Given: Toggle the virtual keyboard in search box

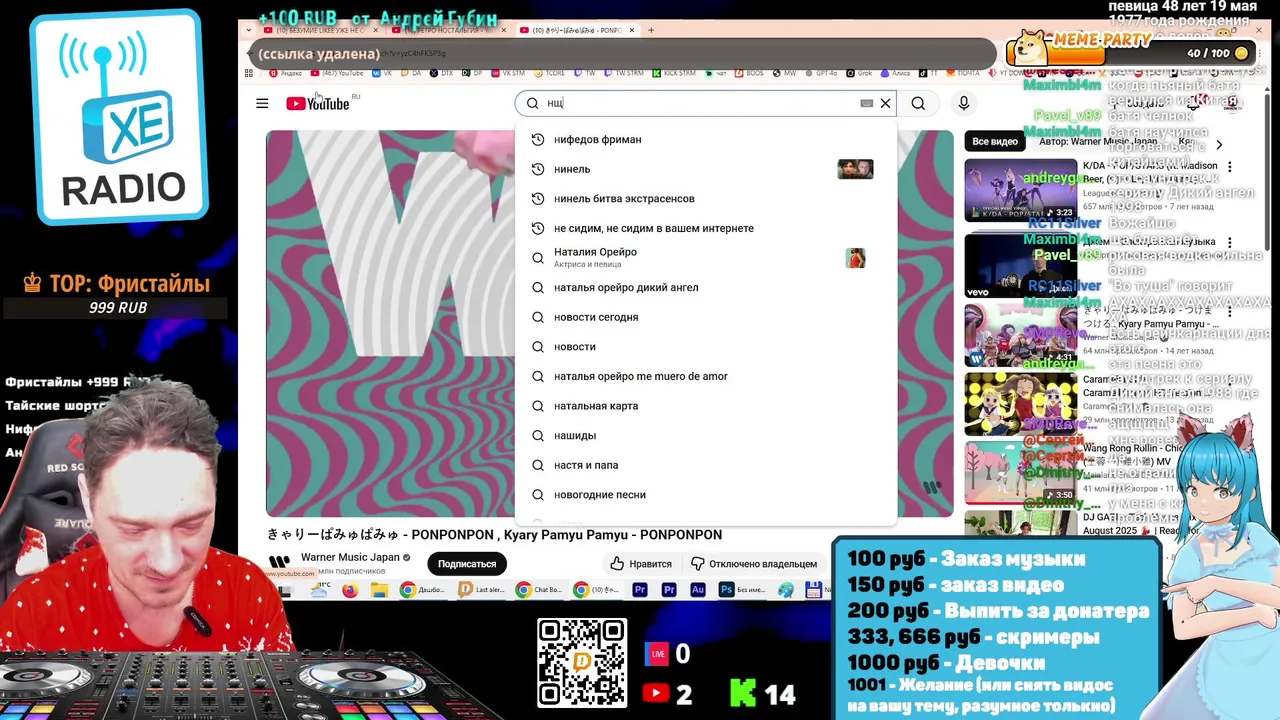Looking at the screenshot, I should point(867,103).
